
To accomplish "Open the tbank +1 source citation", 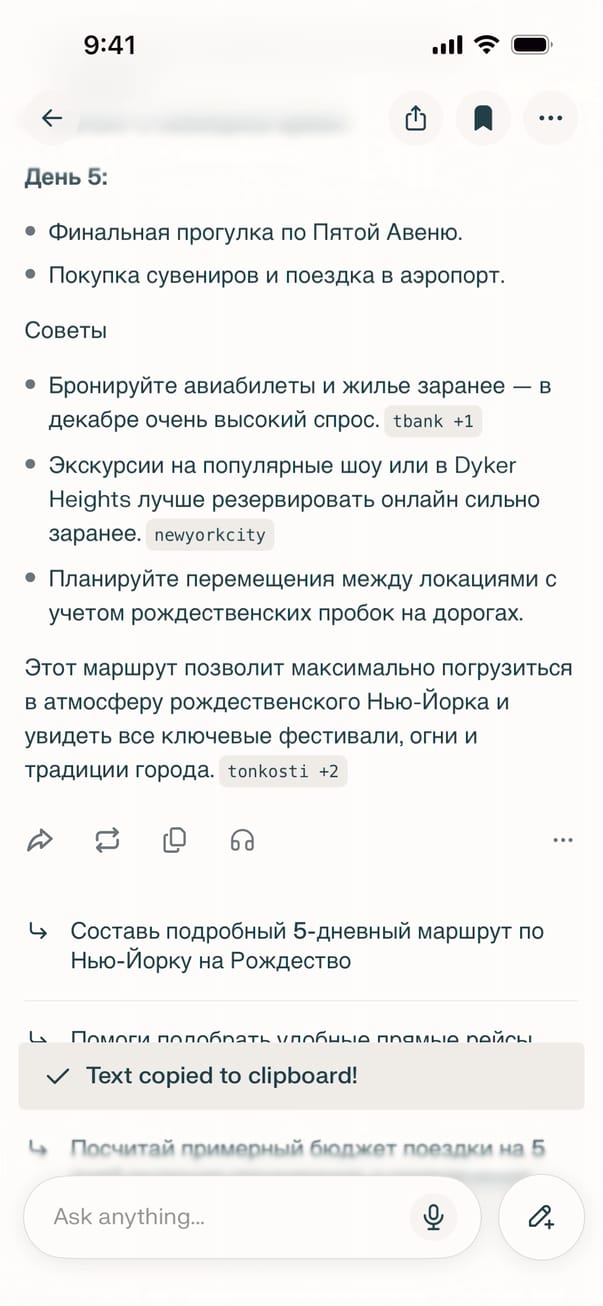I will coord(433,422).
